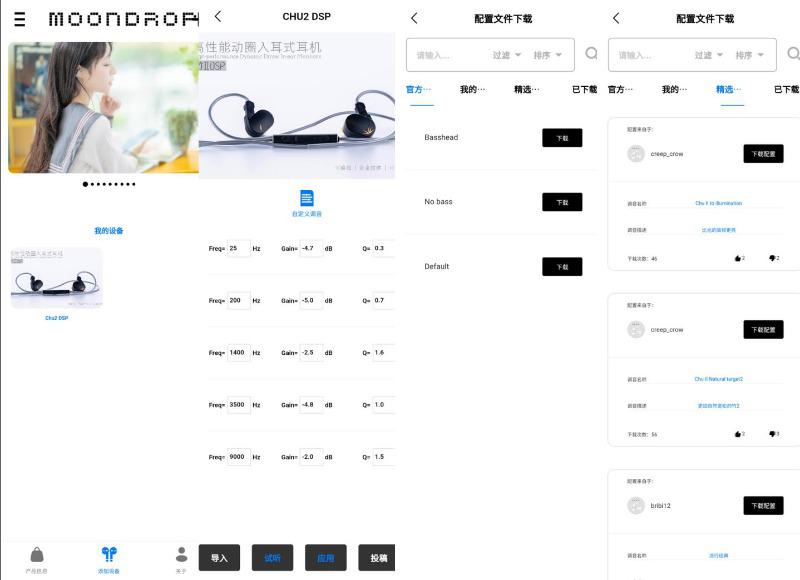
Task: Edit the Freq field showing 25 Hz
Action: pos(239,248)
